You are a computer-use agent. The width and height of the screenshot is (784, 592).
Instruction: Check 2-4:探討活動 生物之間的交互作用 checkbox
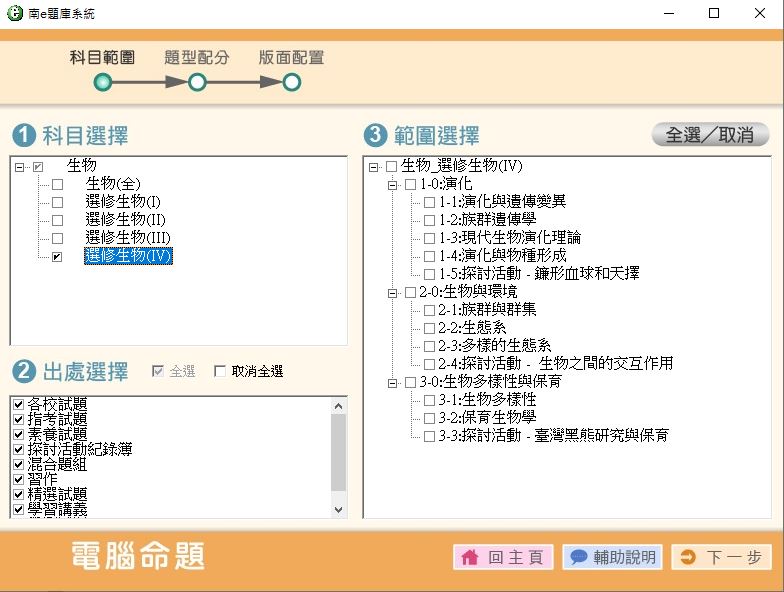point(429,364)
